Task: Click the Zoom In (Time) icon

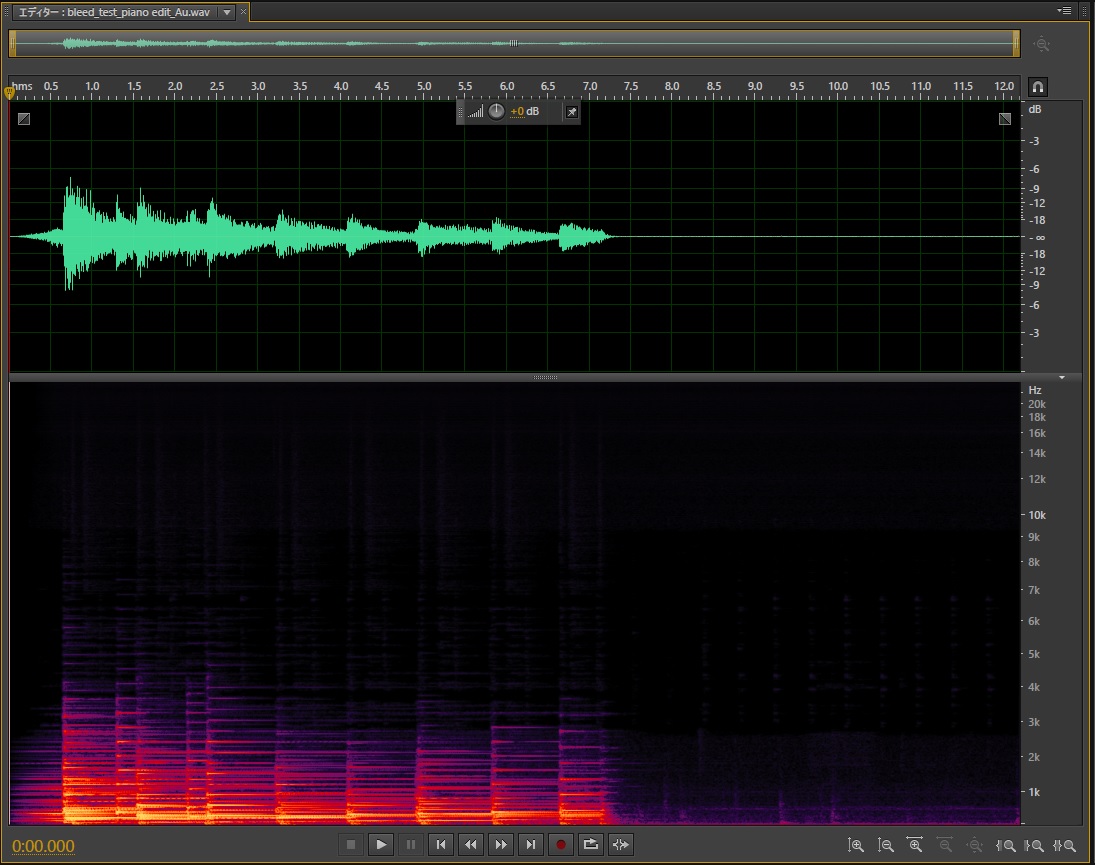Action: point(915,846)
